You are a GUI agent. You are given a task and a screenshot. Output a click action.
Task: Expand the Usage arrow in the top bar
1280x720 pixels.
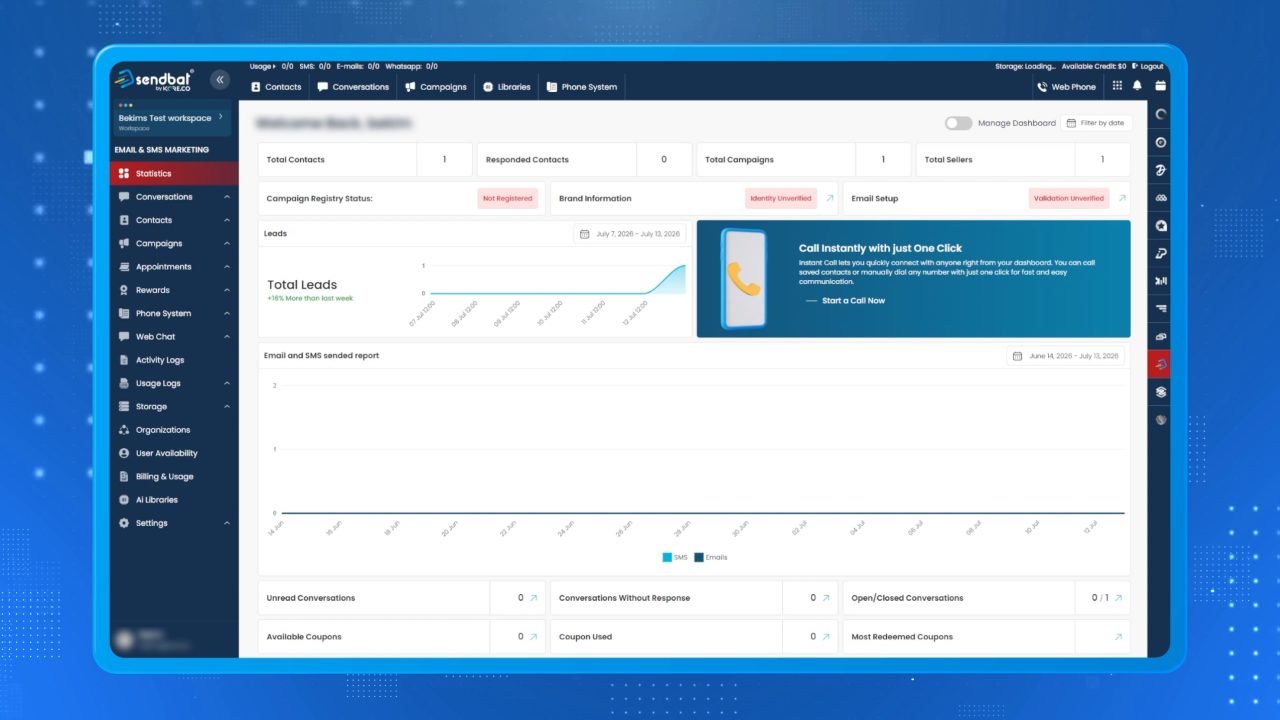(x=274, y=67)
